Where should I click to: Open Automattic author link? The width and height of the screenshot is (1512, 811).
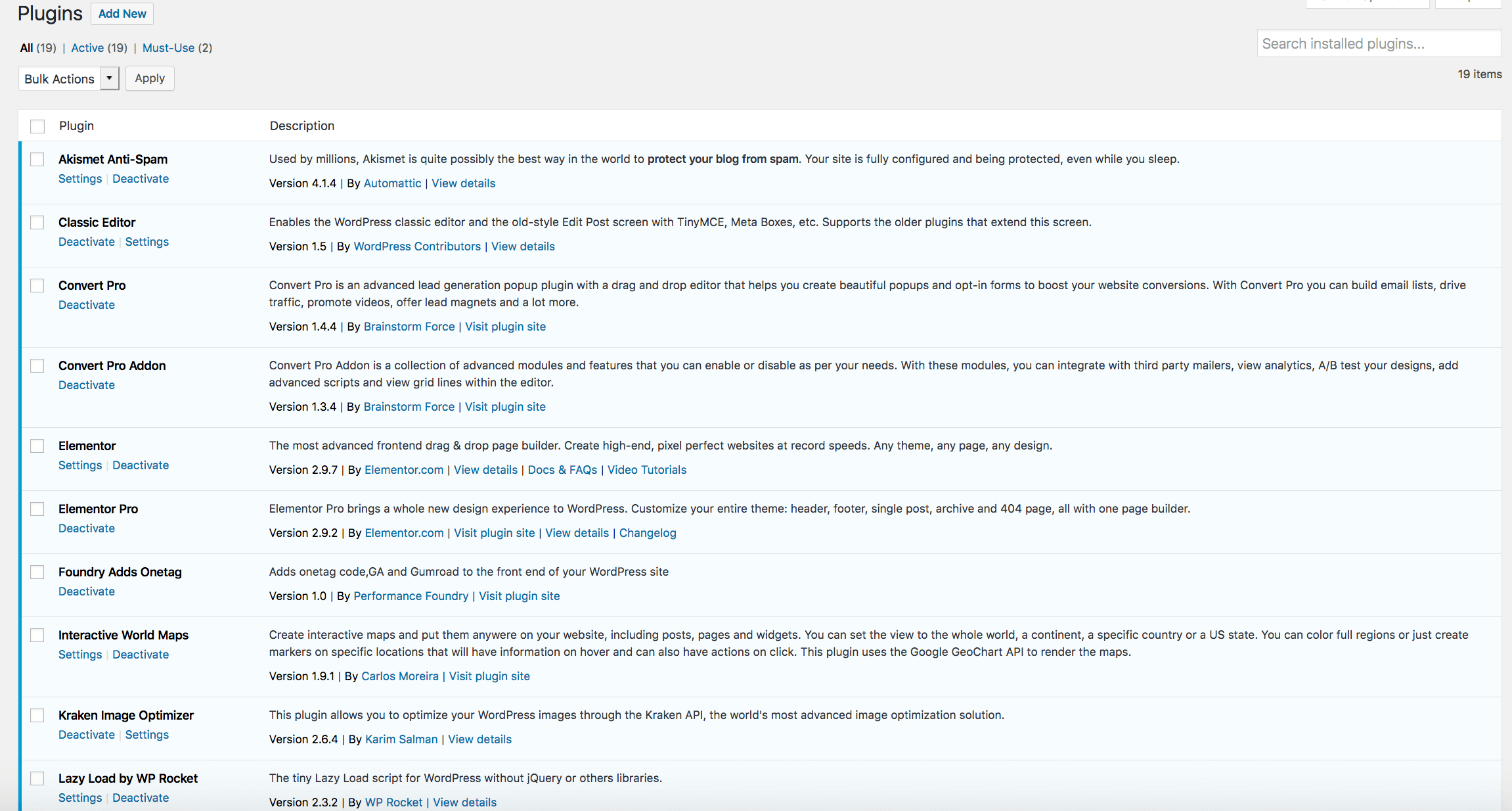(x=392, y=183)
